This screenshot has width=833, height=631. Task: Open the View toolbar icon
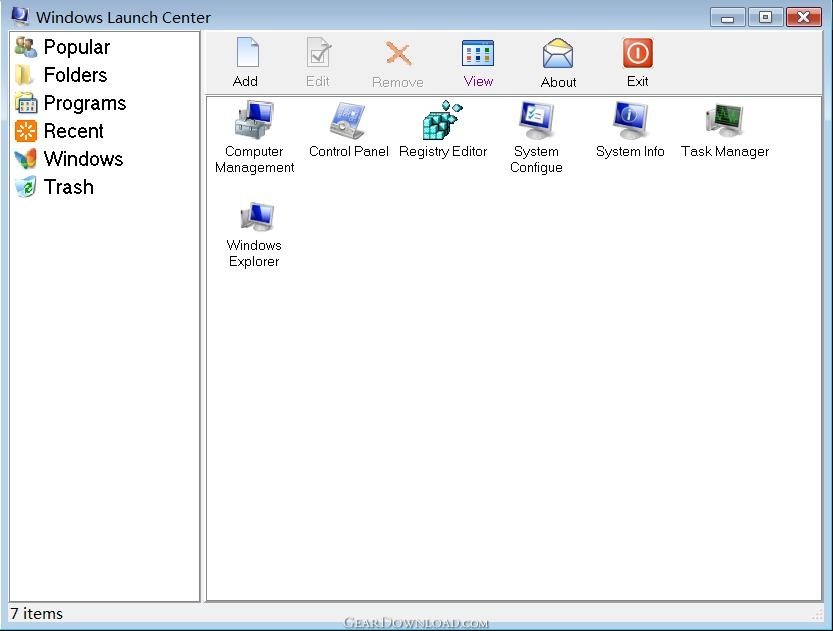pyautogui.click(x=478, y=53)
